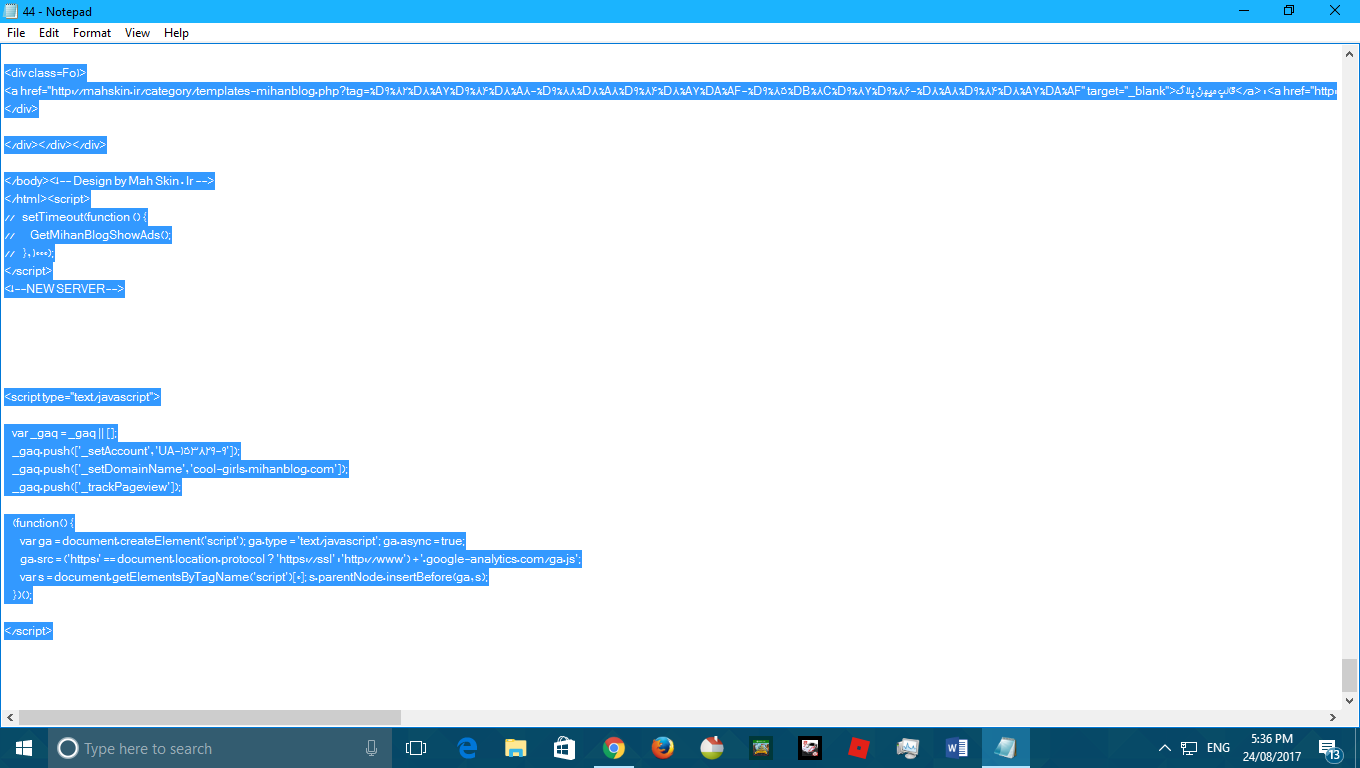The image size is (1360, 768).
Task: Click the '_setDomainName' line
Action: point(176,469)
